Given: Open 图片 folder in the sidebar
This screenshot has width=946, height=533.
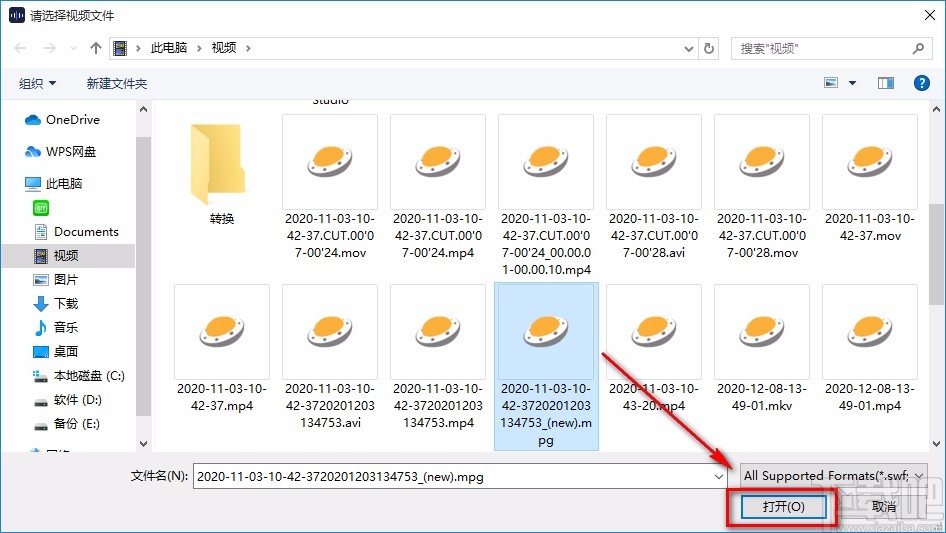Looking at the screenshot, I should coord(56,279).
